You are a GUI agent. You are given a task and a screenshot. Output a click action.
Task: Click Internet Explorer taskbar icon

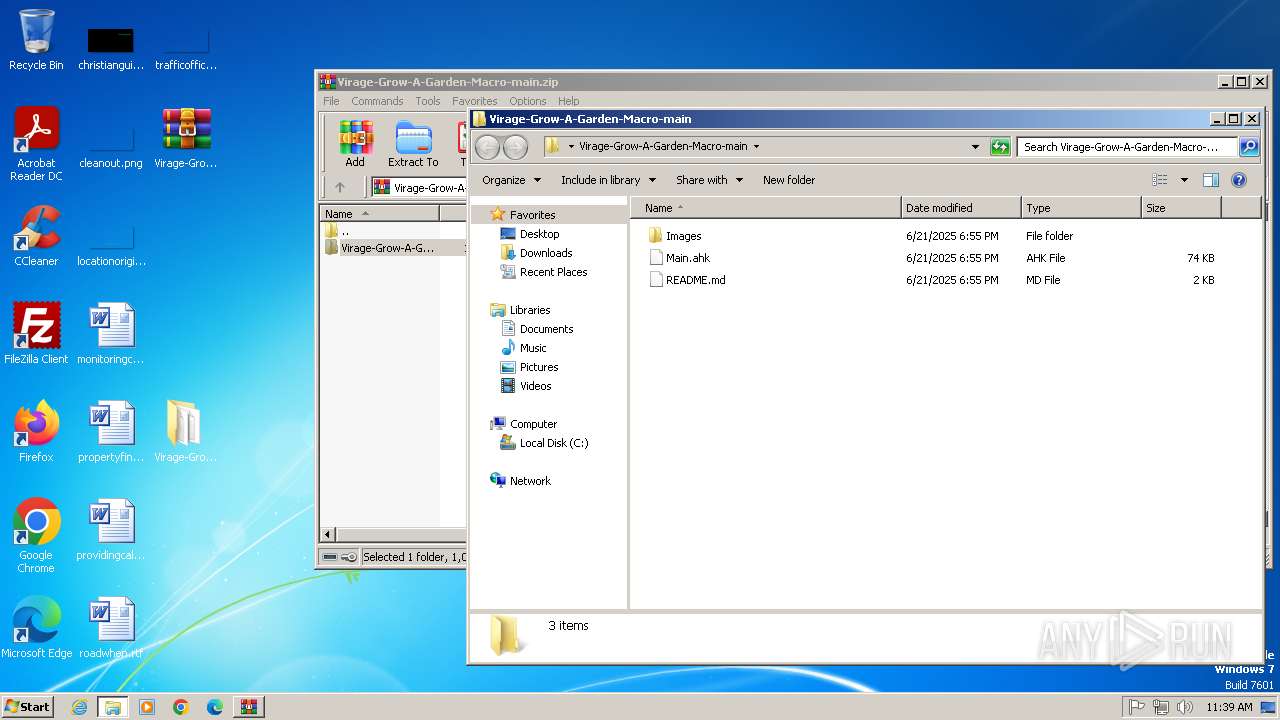pos(79,707)
